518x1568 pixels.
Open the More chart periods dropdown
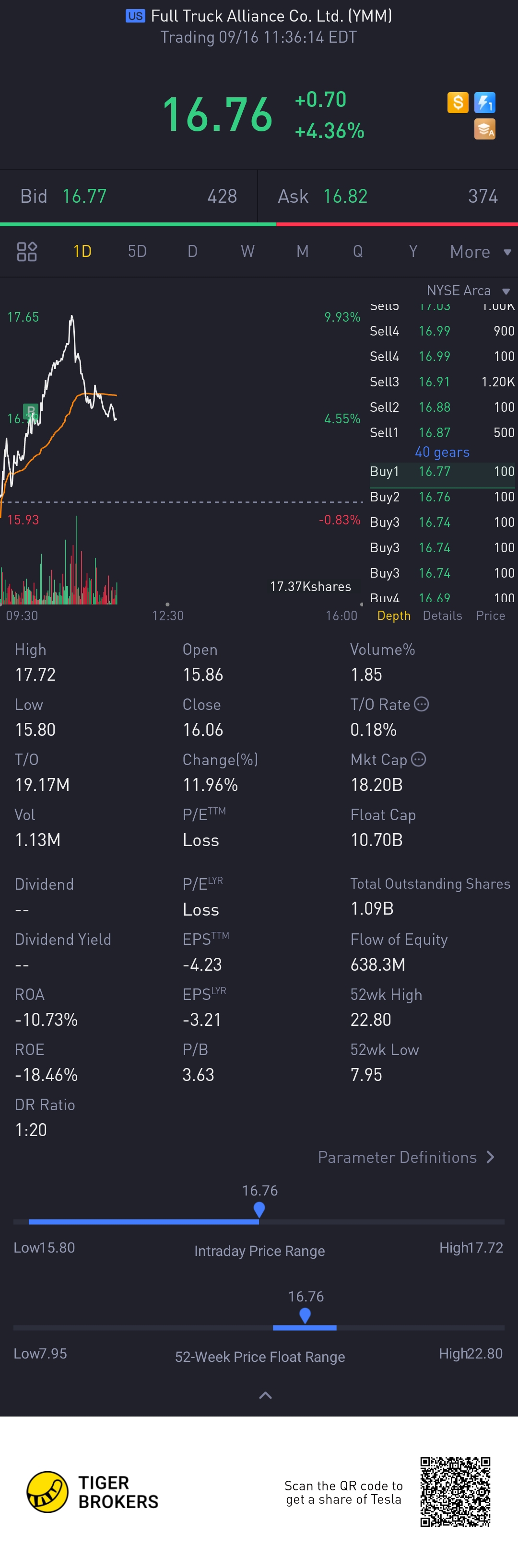point(480,252)
